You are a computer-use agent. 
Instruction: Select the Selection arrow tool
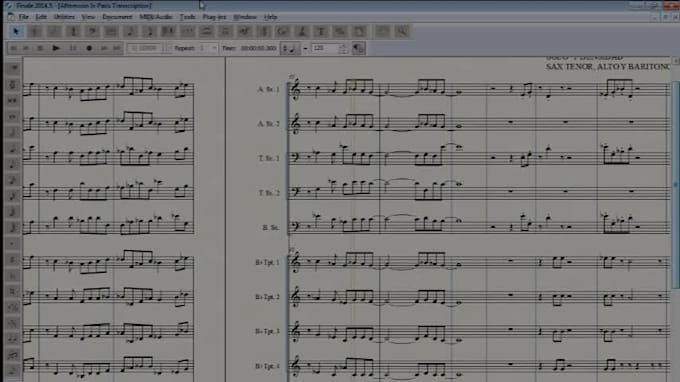click(x=16, y=32)
